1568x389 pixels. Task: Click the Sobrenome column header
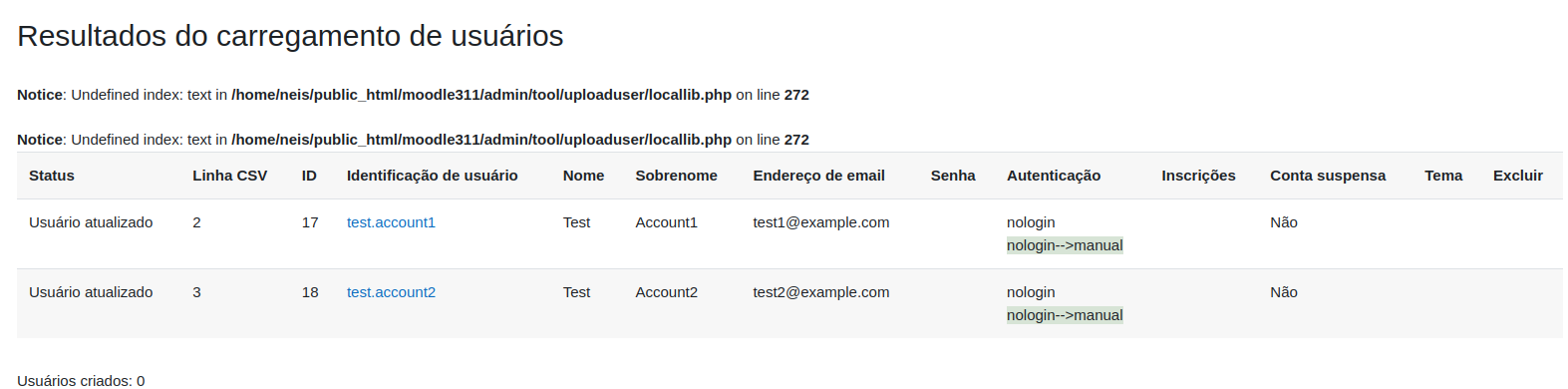coord(677,176)
